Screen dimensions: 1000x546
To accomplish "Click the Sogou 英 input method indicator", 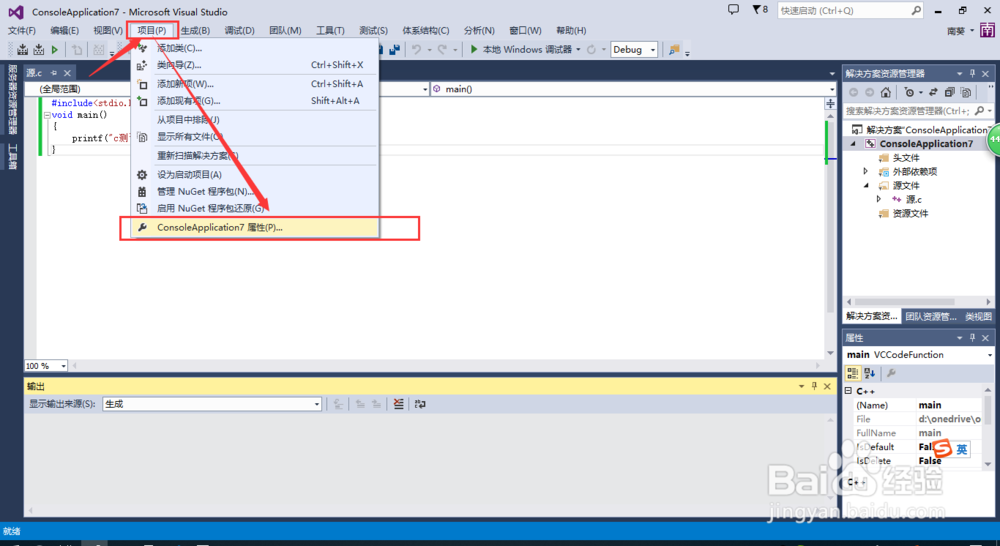I will point(961,449).
